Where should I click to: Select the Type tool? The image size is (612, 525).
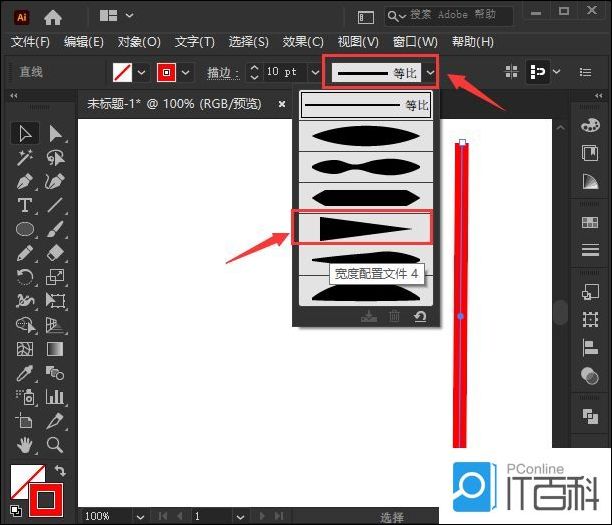(x=25, y=205)
